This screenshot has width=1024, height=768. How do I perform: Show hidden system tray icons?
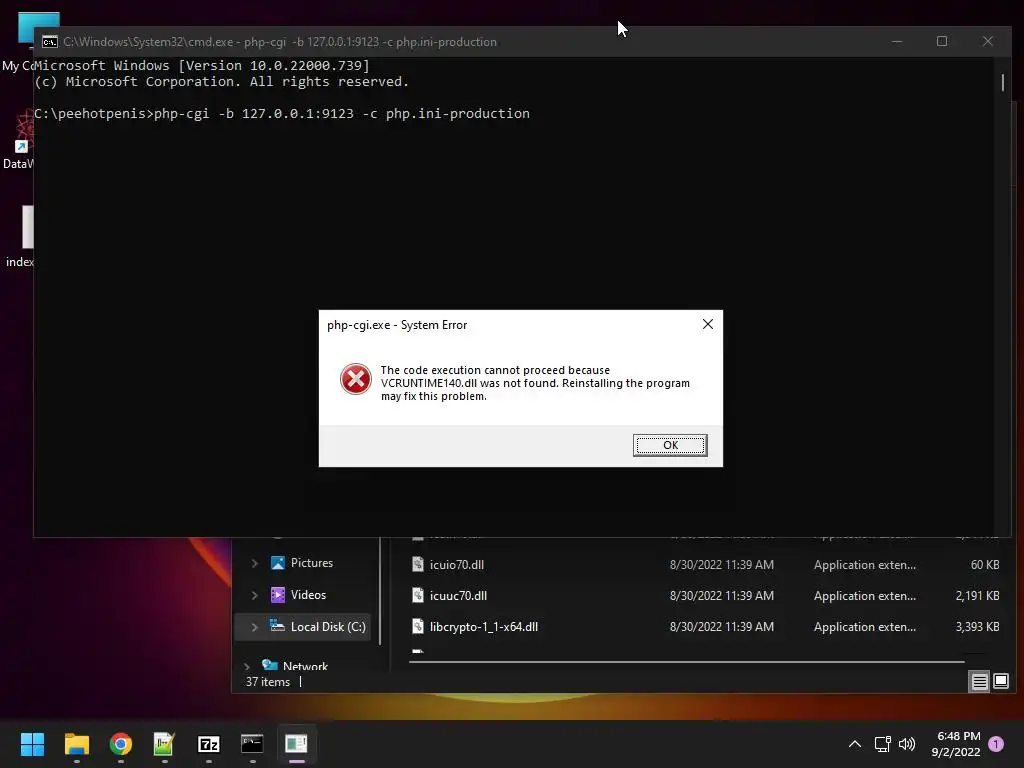click(854, 744)
